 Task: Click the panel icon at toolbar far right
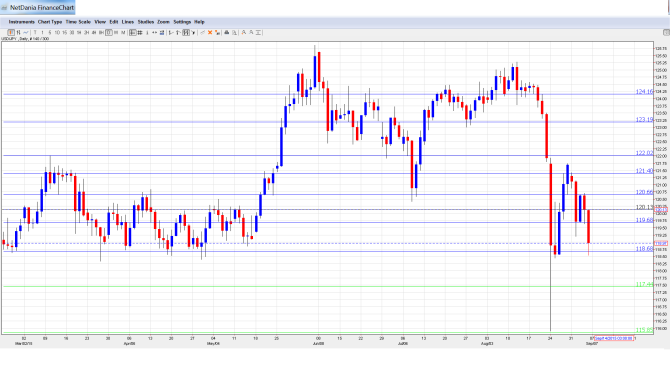(666, 32)
